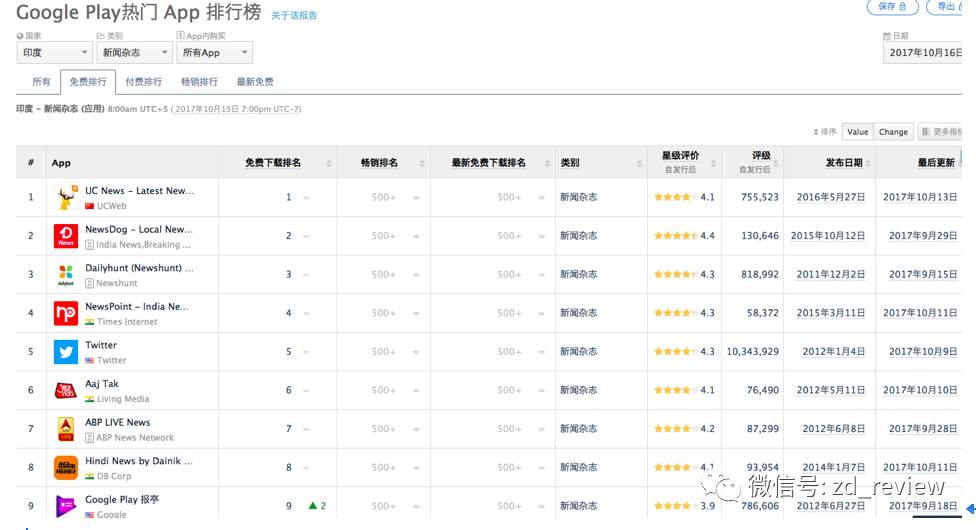Click the ABP LIVE News icon
Image resolution: width=976 pixels, height=530 pixels.
click(66, 429)
